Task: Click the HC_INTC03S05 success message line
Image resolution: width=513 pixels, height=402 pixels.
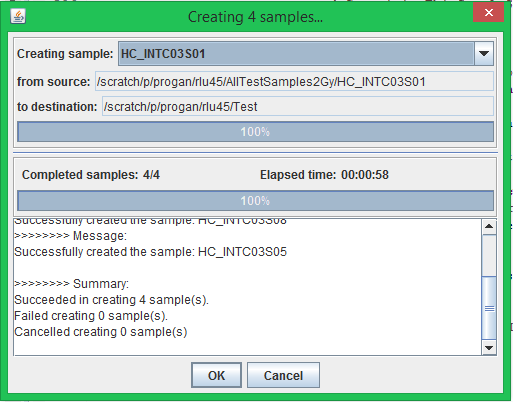Action: coord(150,252)
